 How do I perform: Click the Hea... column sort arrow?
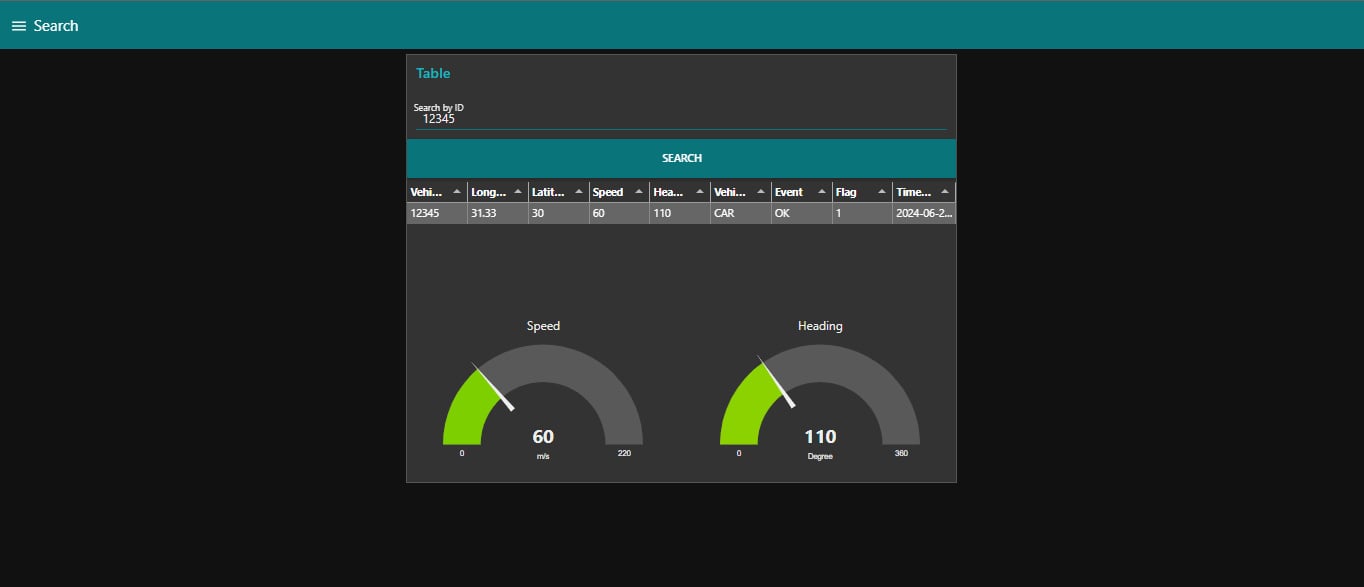(700, 192)
